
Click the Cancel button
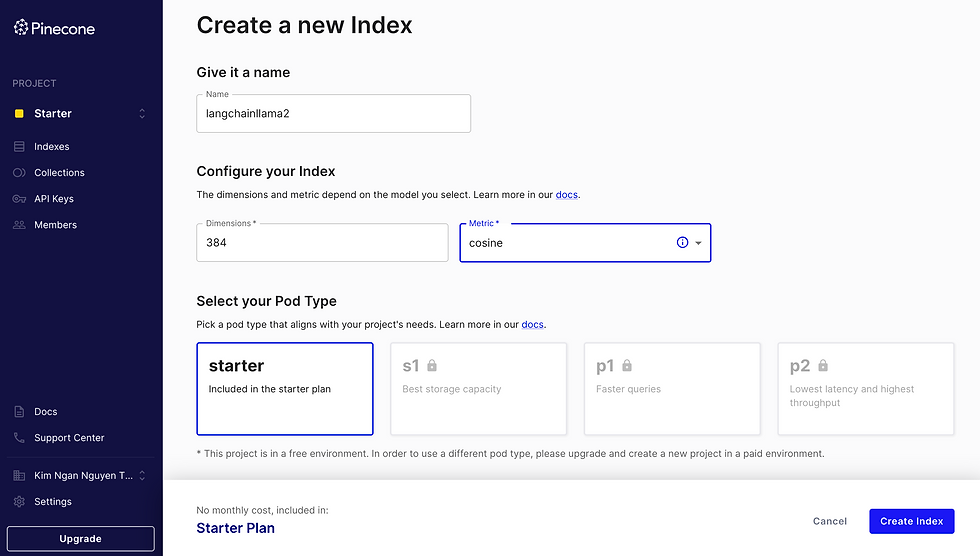tap(829, 521)
